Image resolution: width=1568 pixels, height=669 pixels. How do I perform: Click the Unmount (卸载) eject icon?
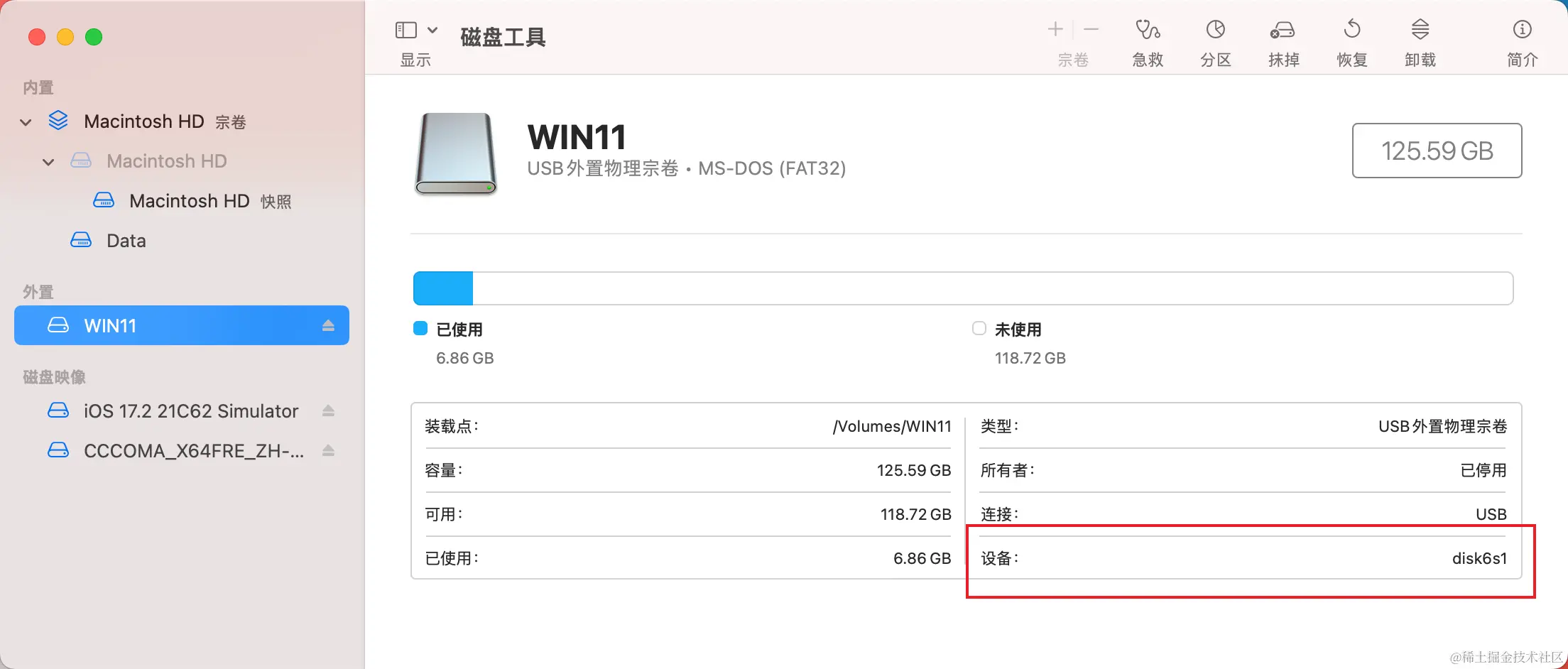1420,30
